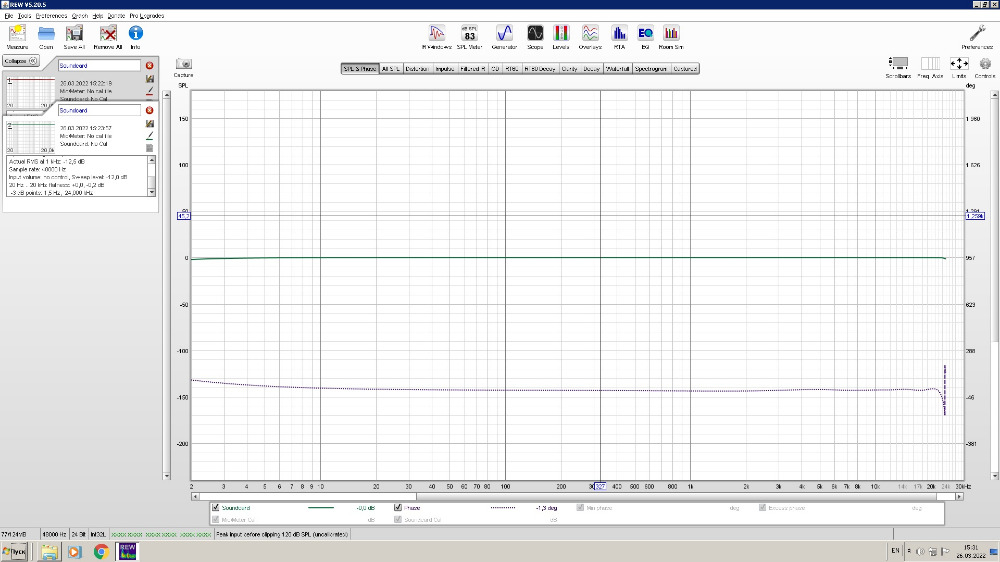Switch the Freq. Axis mode
This screenshot has width=1000, height=562.
pos(930,67)
